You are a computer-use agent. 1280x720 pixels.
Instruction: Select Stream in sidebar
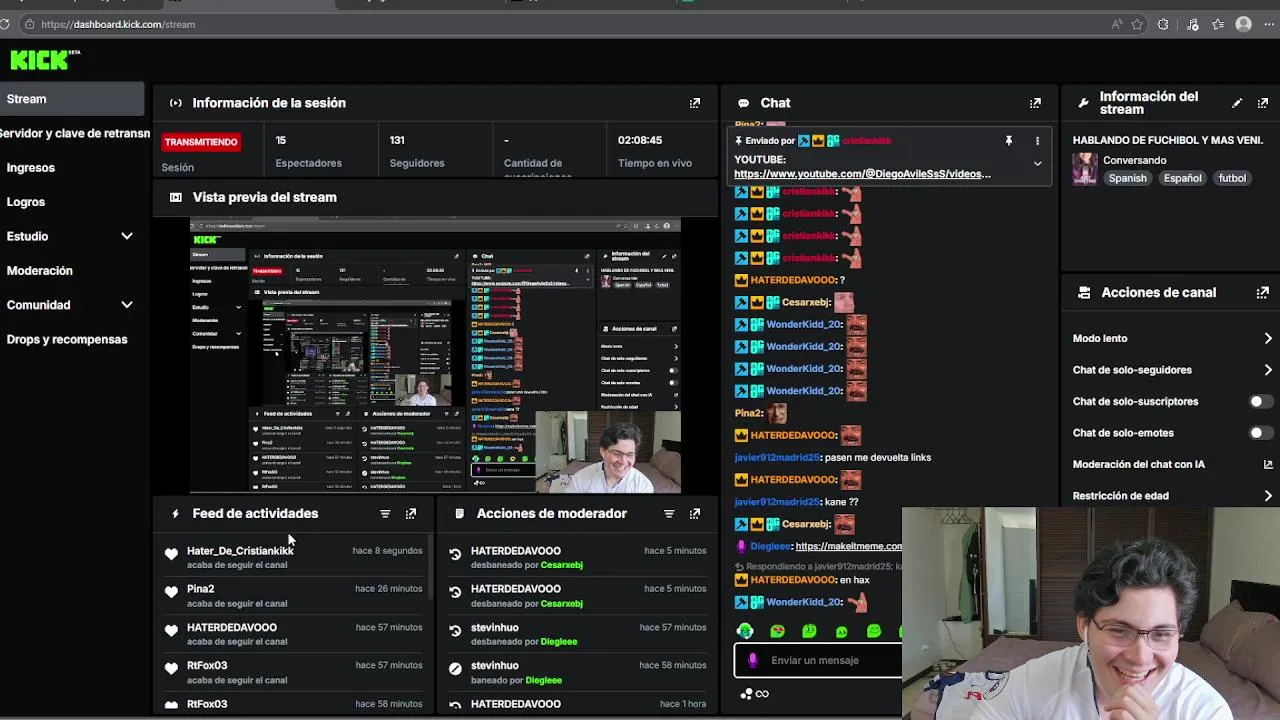click(x=72, y=99)
